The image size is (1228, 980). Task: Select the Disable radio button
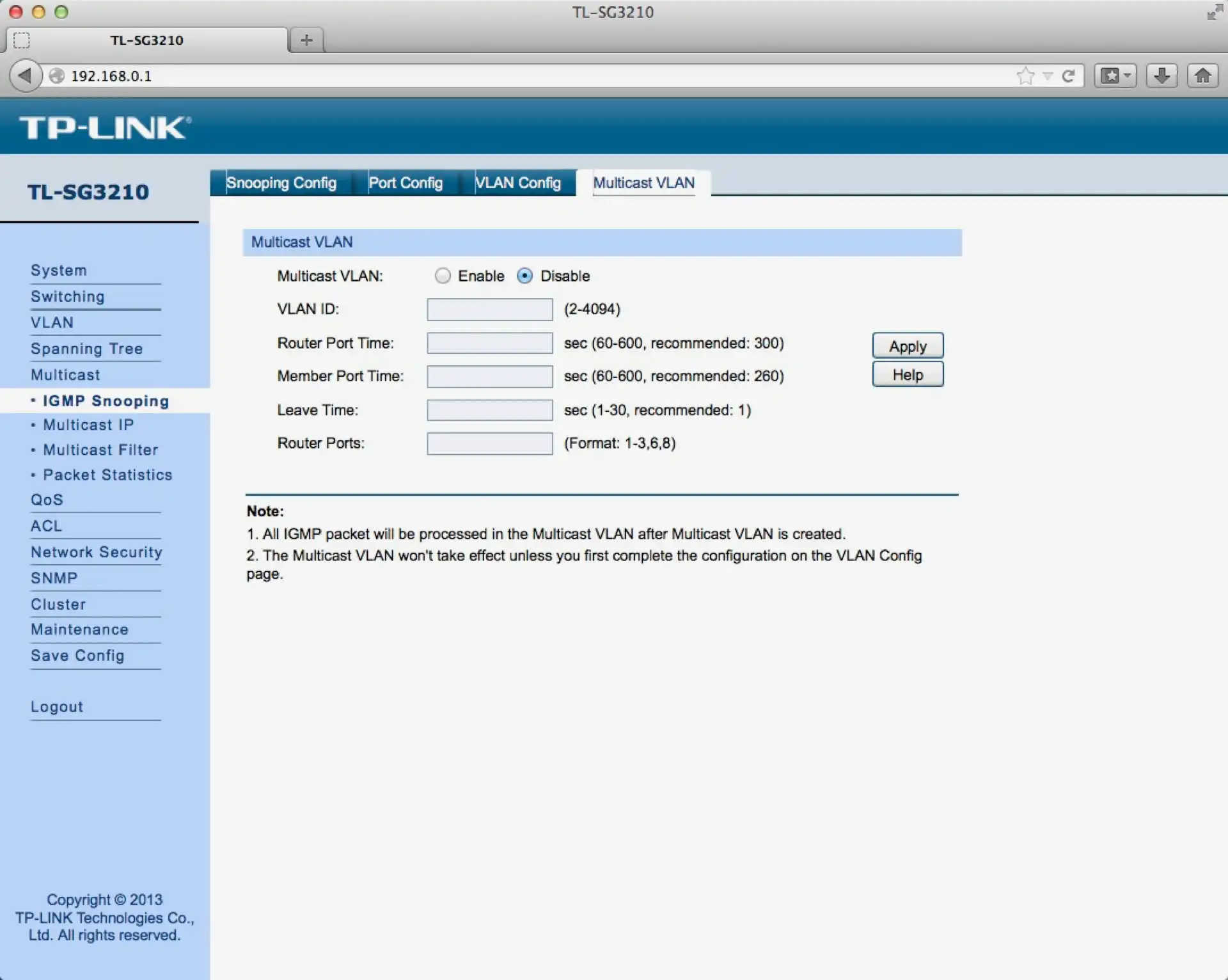click(x=524, y=276)
